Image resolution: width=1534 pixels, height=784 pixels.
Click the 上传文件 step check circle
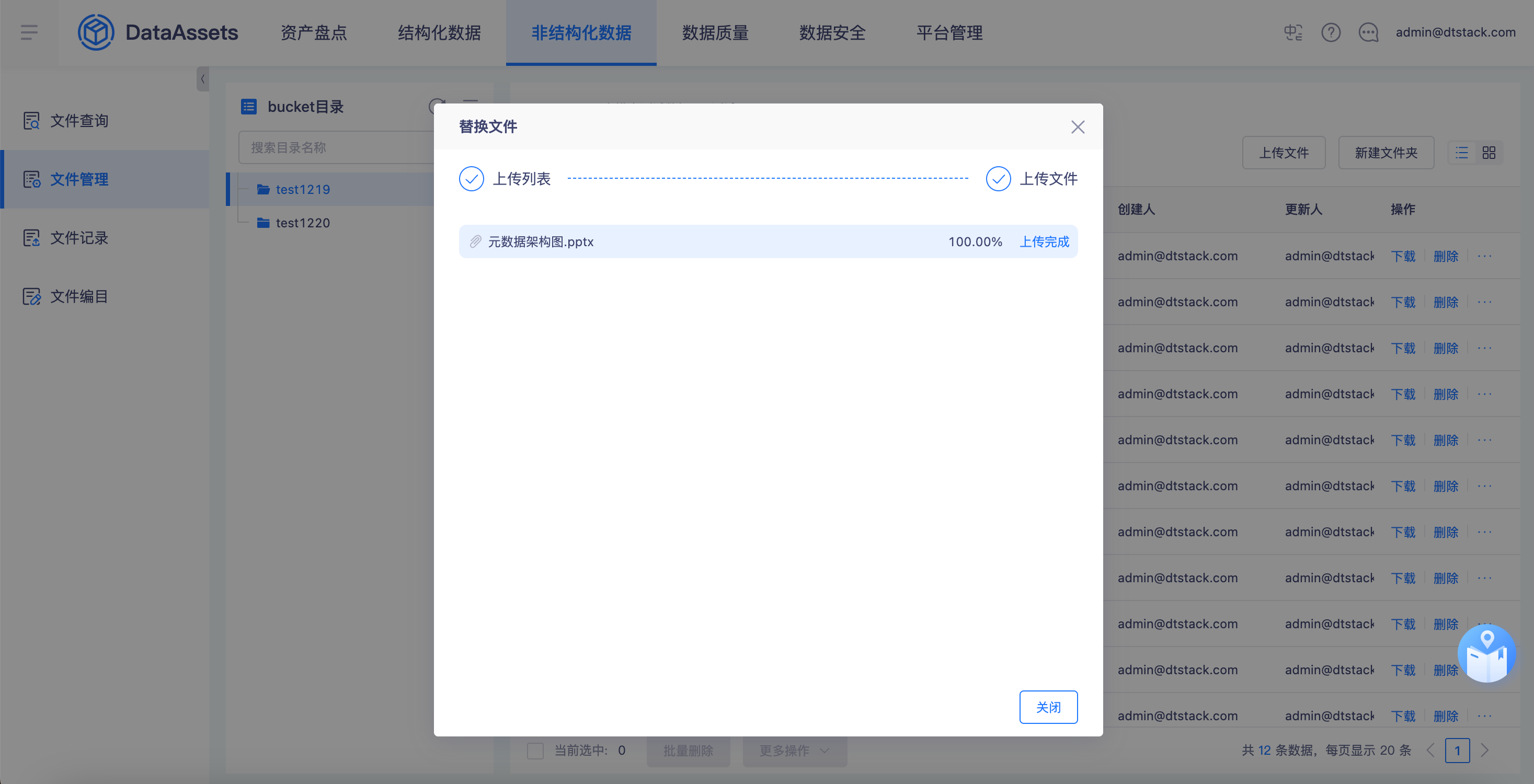click(998, 179)
